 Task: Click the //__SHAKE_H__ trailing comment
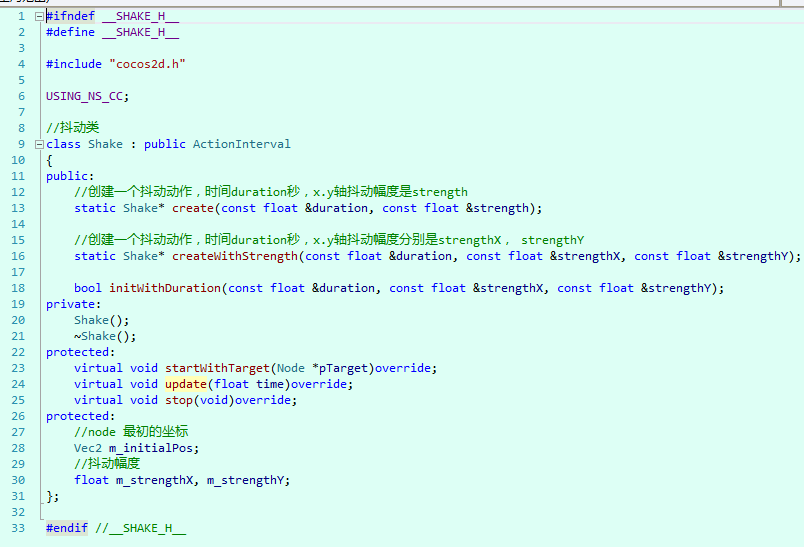click(140, 528)
